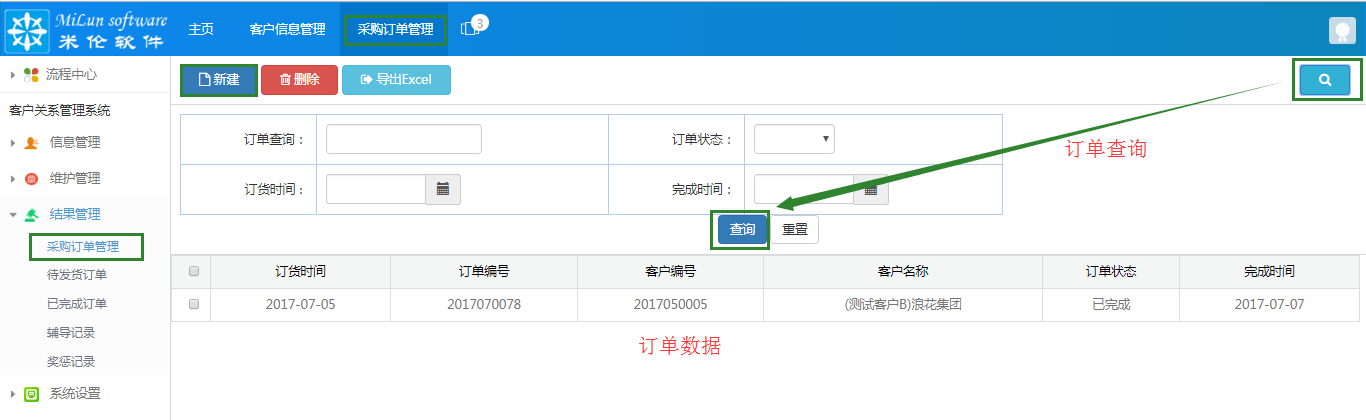Click the MiLun software logo
The image size is (1366, 420).
(85, 29)
